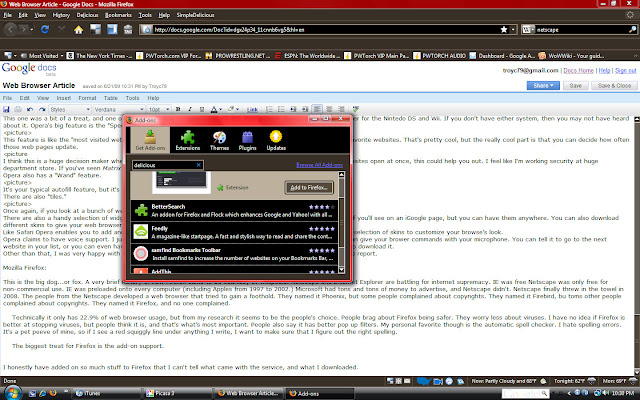The image size is (640, 400).
Task: Click the Firefox address bar URL
Action: (x=325, y=30)
